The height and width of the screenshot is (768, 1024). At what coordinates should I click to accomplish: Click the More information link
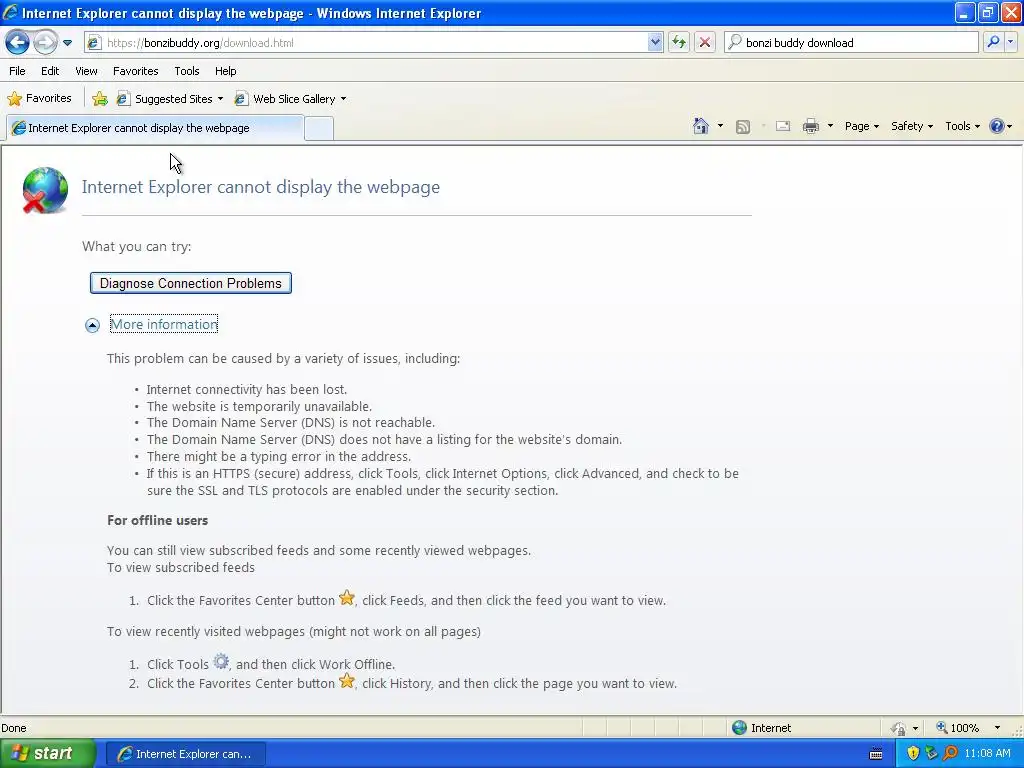(164, 325)
